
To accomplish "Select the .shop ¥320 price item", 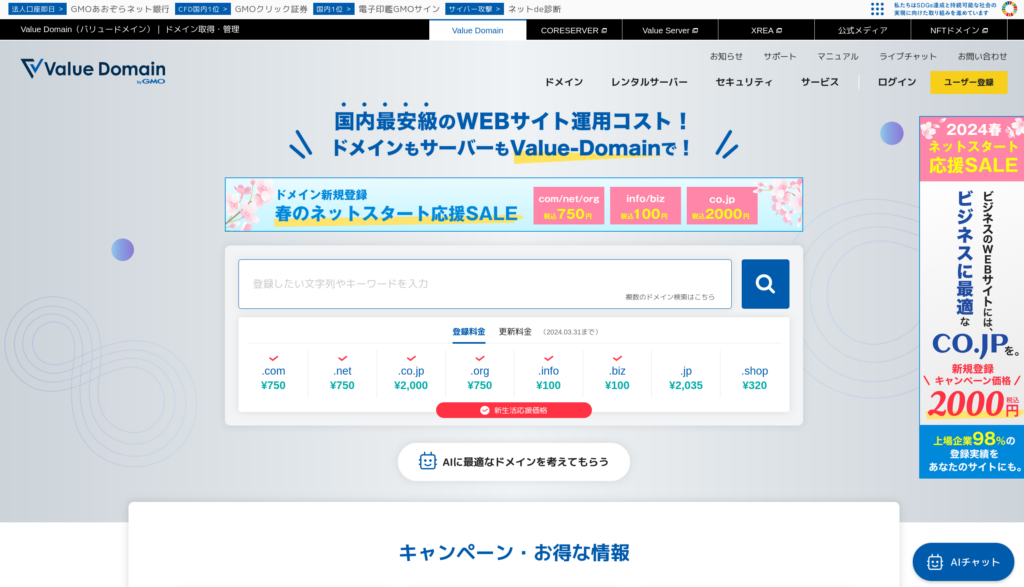I will pos(754,374).
